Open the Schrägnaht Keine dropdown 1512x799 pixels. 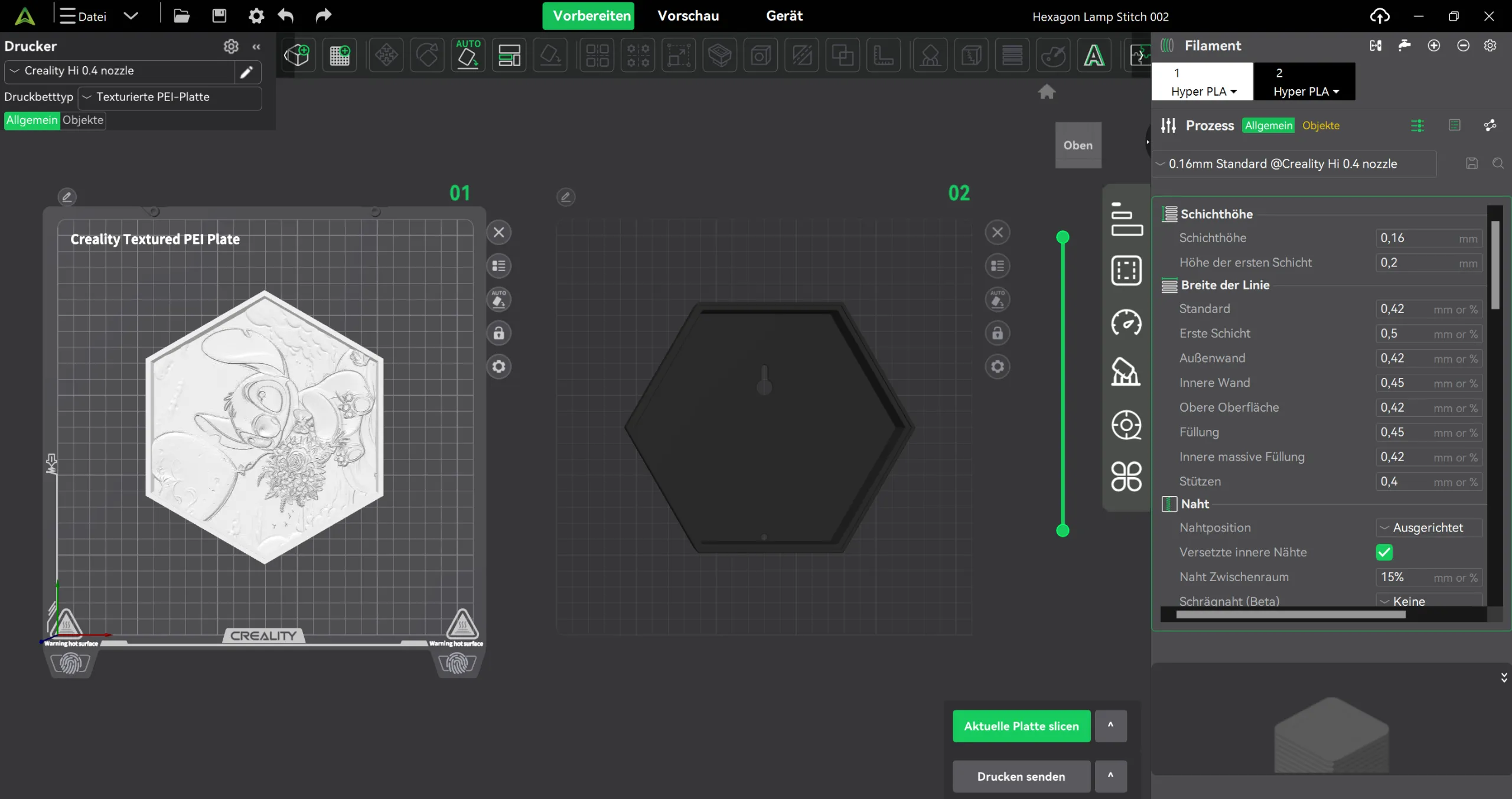(x=1429, y=601)
